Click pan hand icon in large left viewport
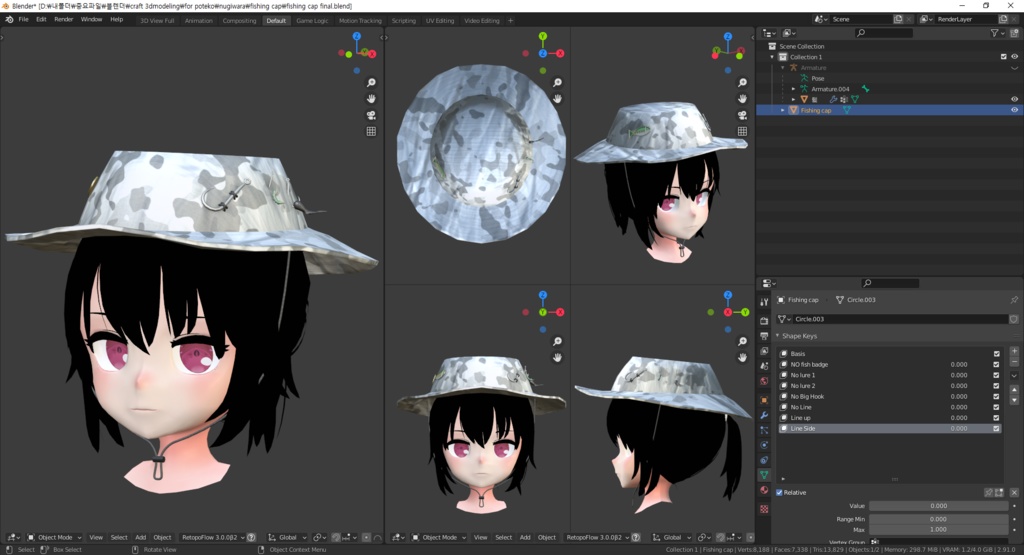Screen dimensions: 1024x555 click(x=371, y=99)
